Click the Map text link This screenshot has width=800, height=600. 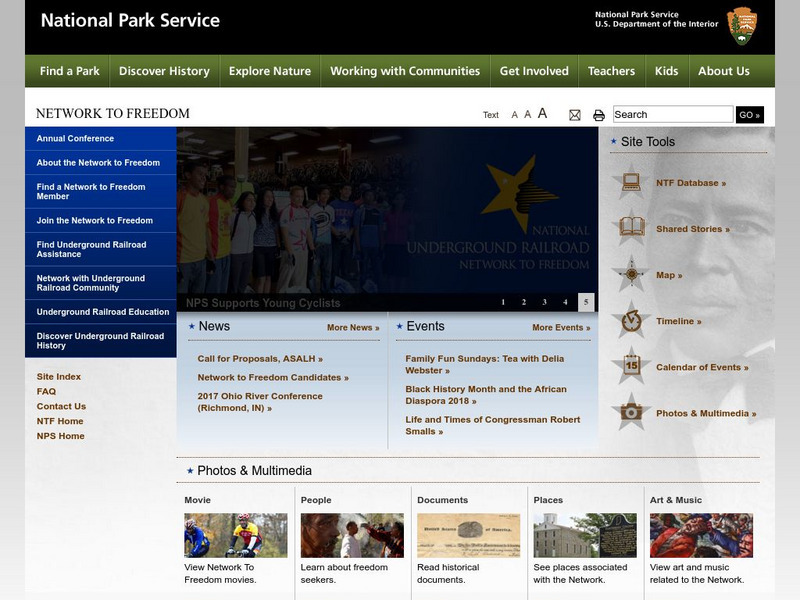(x=669, y=275)
